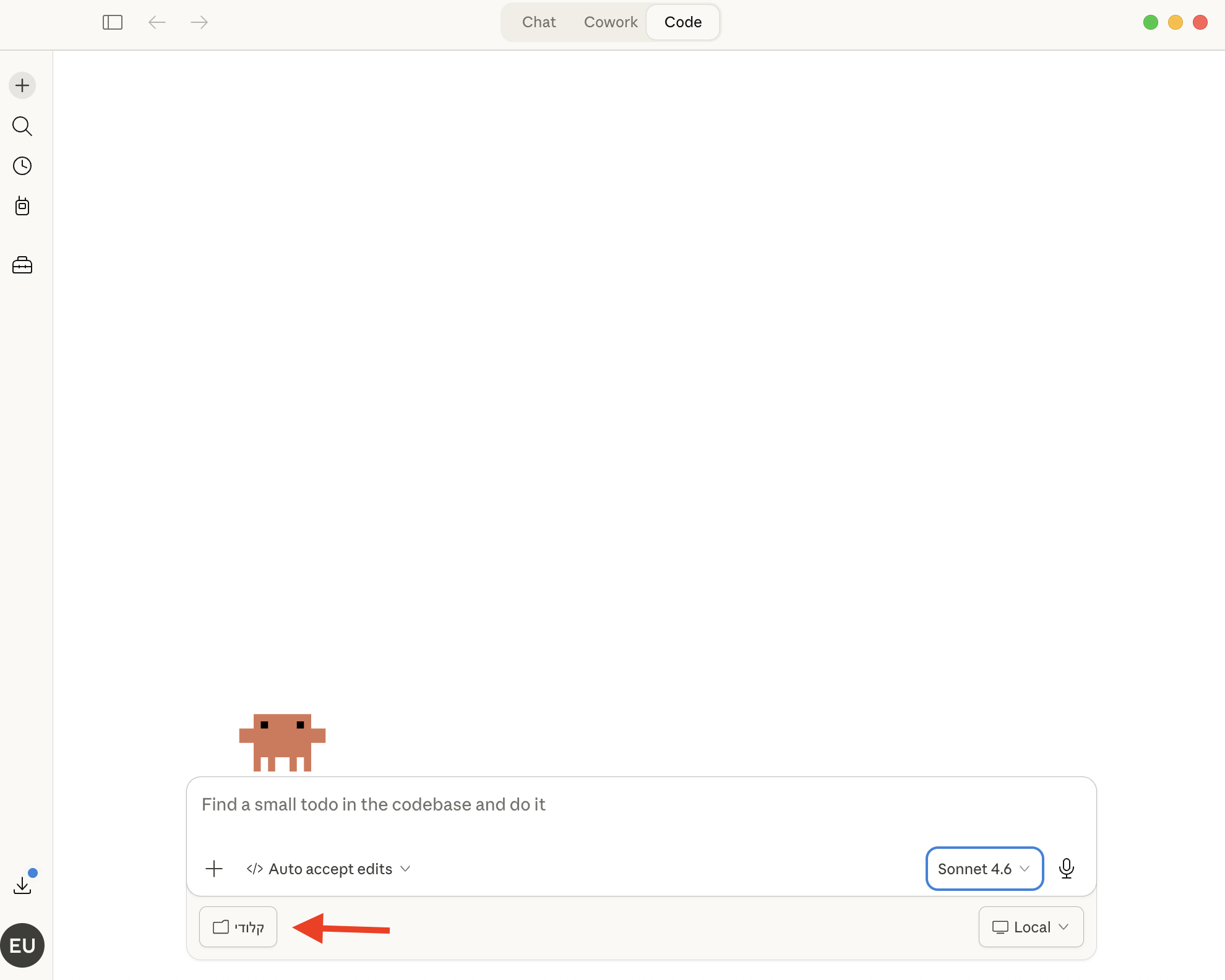This screenshot has height=980, width=1225.
Task: Switch to the Cowork tab
Action: (611, 22)
